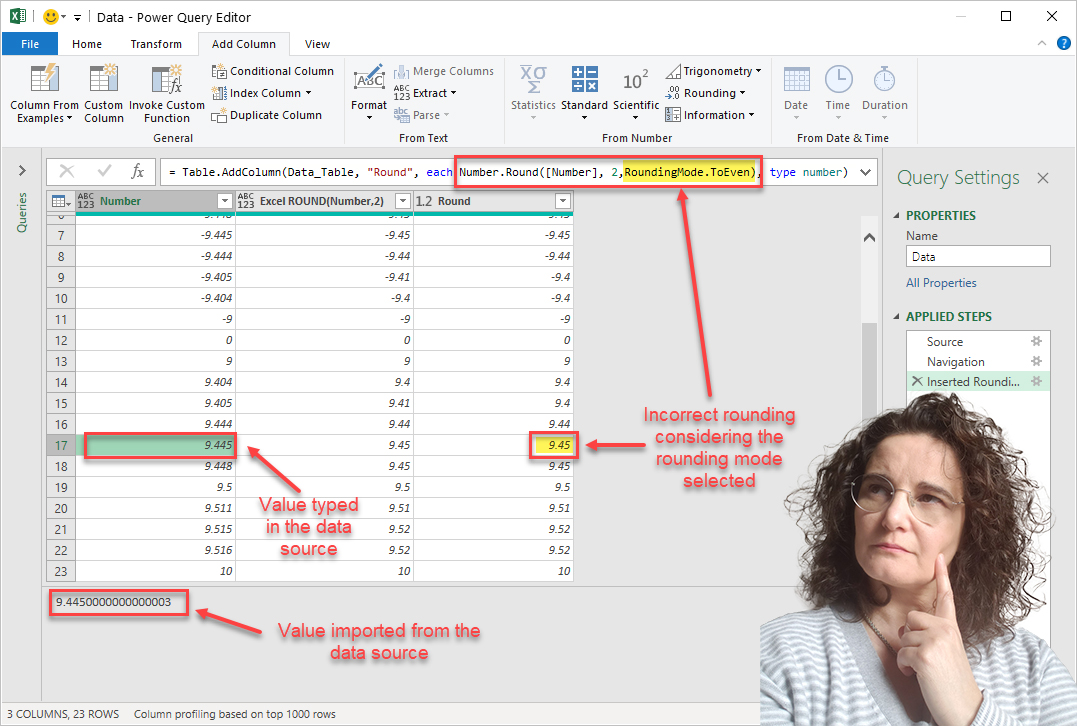The image size is (1077, 726).
Task: Change Round column data type icon
Action: coord(424,201)
